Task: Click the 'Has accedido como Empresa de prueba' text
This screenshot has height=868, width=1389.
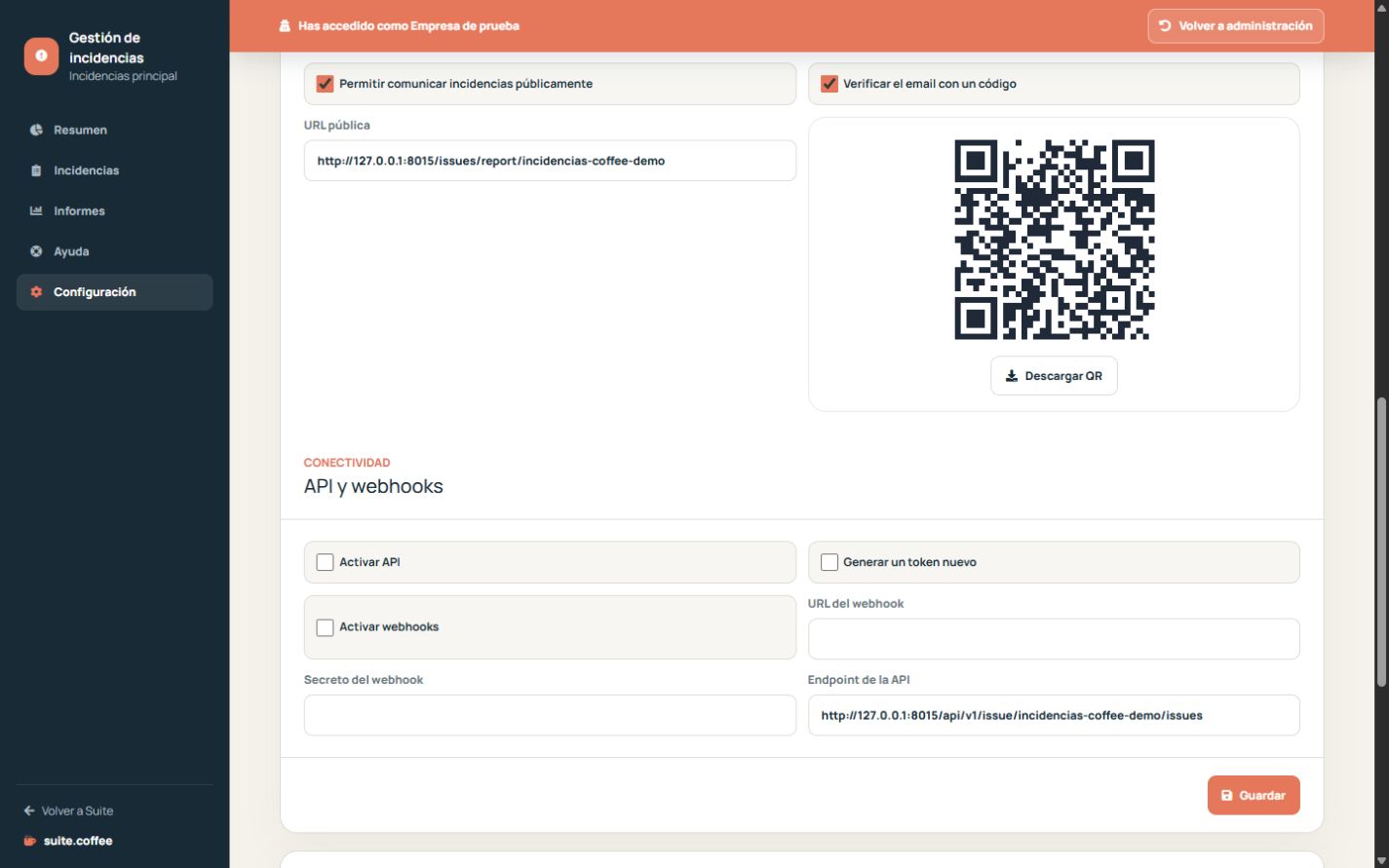Action: tap(408, 26)
